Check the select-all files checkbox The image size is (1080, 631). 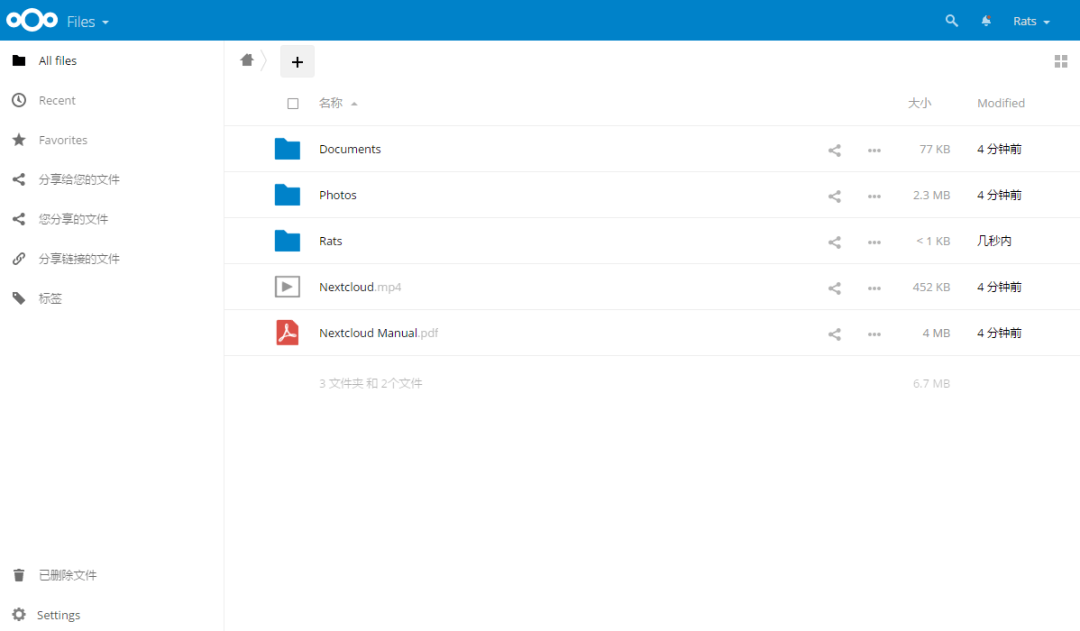[293, 102]
